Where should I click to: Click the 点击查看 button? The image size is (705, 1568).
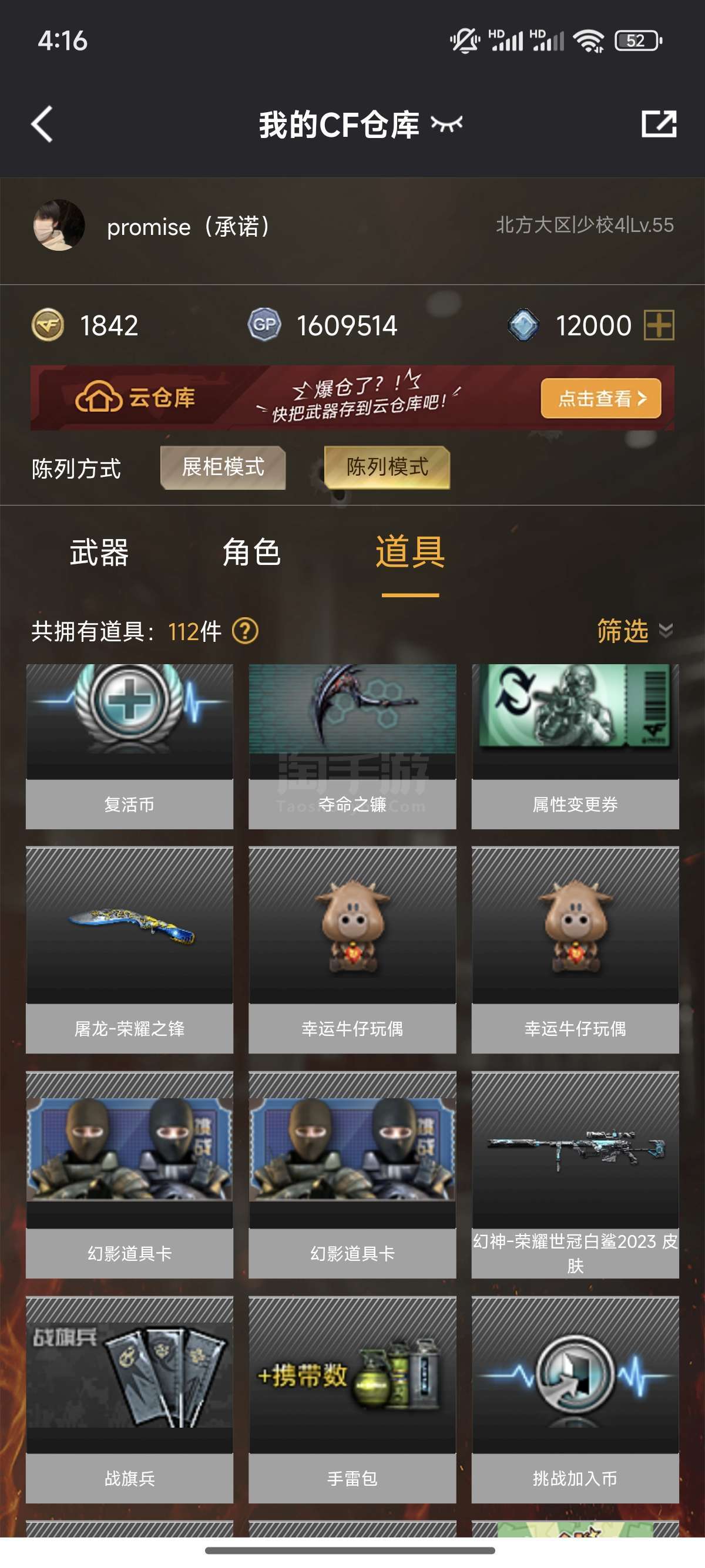tap(601, 399)
